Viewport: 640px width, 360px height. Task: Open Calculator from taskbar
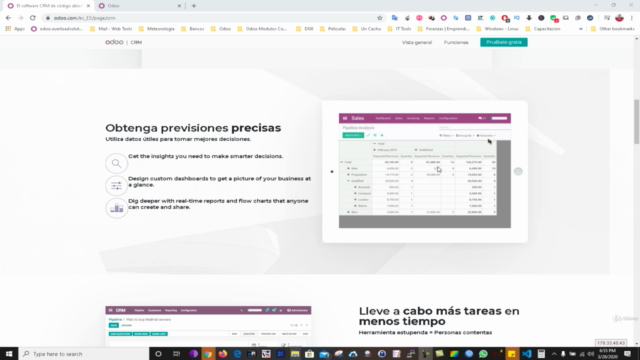tap(541, 354)
